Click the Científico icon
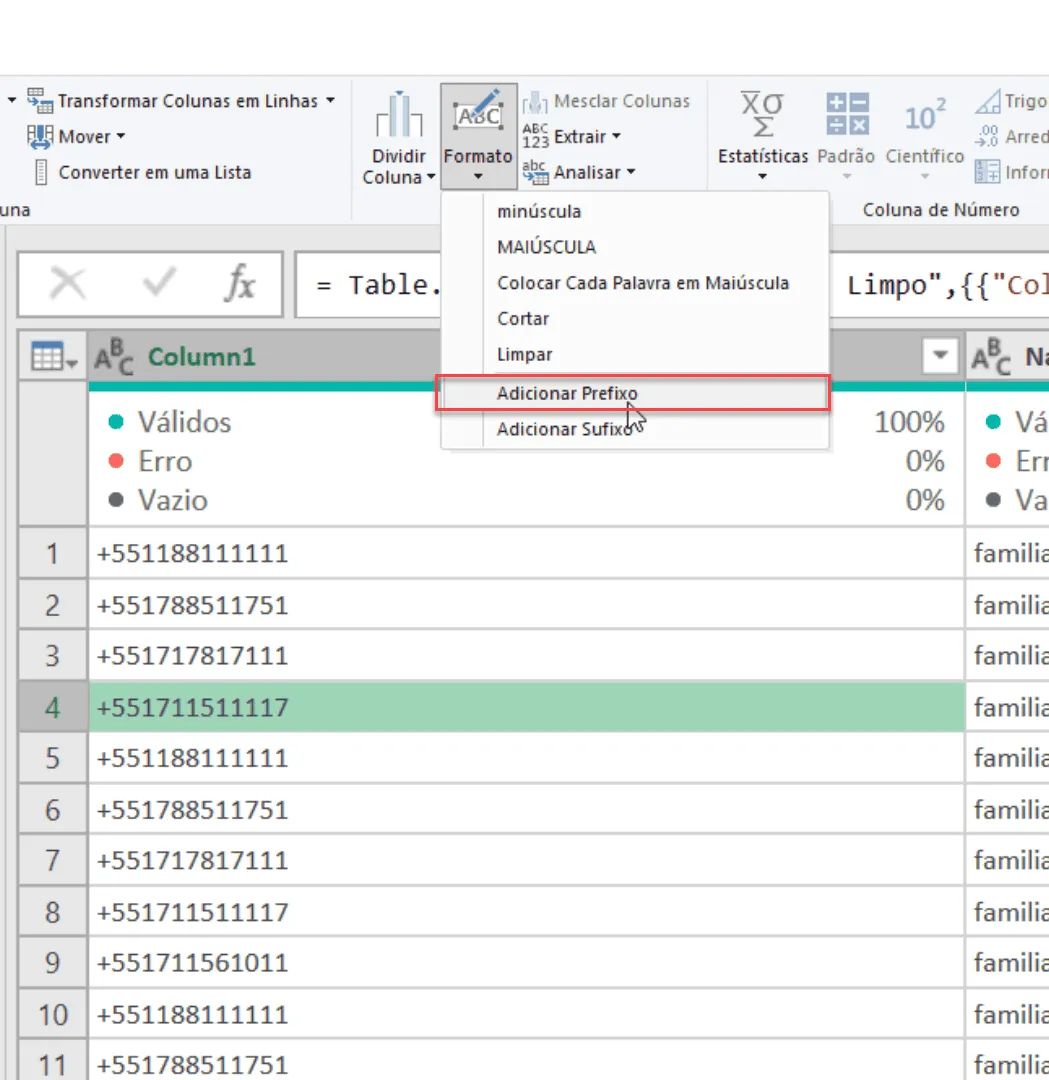Image resolution: width=1049 pixels, height=1080 pixels. [x=924, y=115]
